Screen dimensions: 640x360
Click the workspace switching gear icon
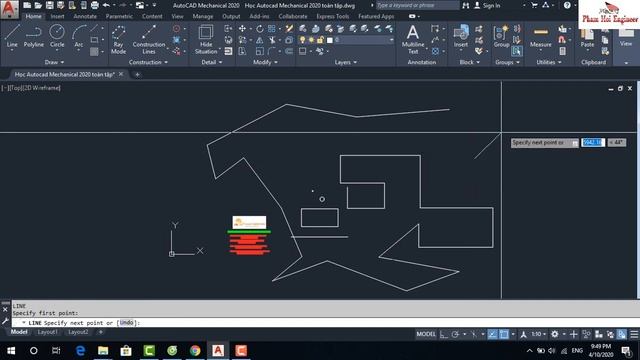[554, 334]
